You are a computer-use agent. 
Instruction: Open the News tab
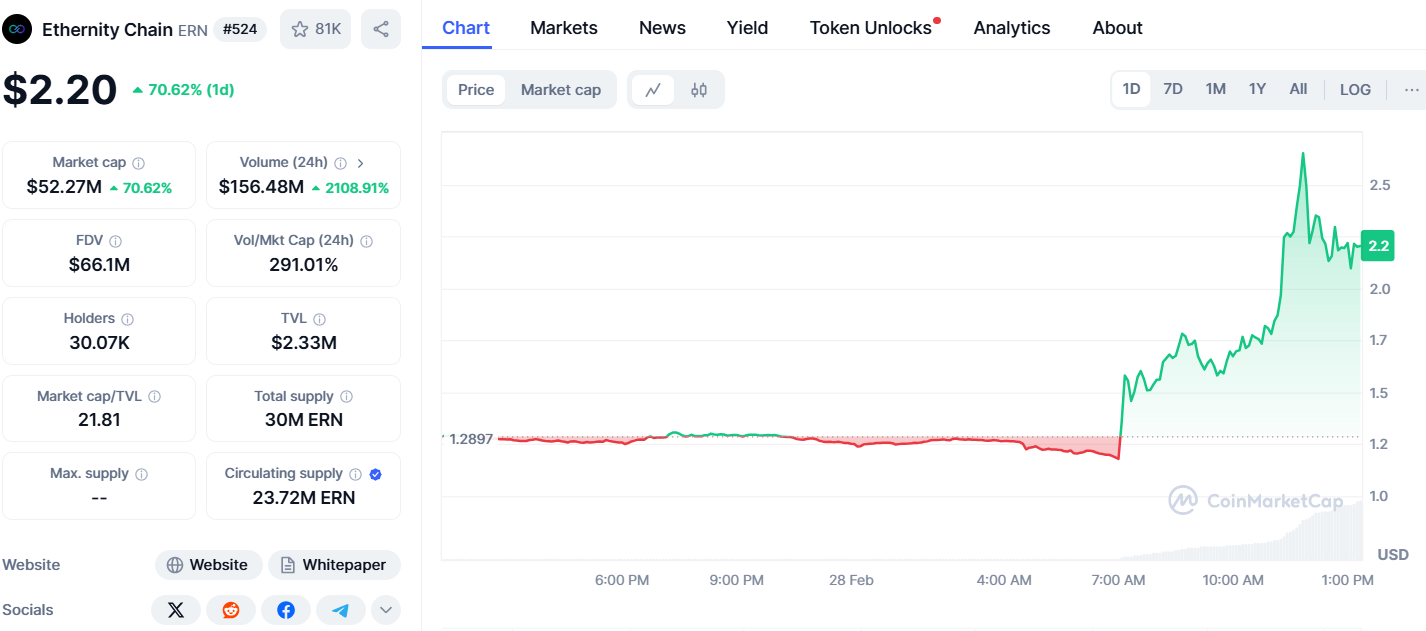click(x=662, y=28)
